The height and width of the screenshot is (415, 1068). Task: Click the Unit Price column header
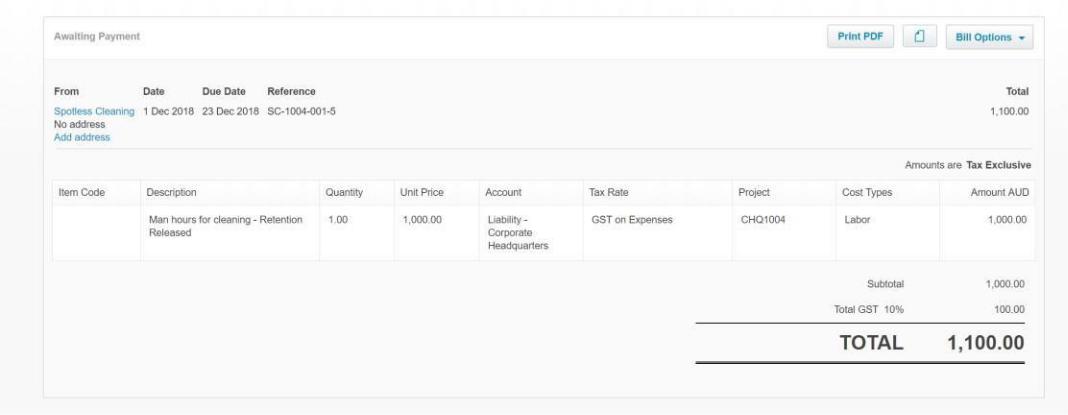coord(421,191)
